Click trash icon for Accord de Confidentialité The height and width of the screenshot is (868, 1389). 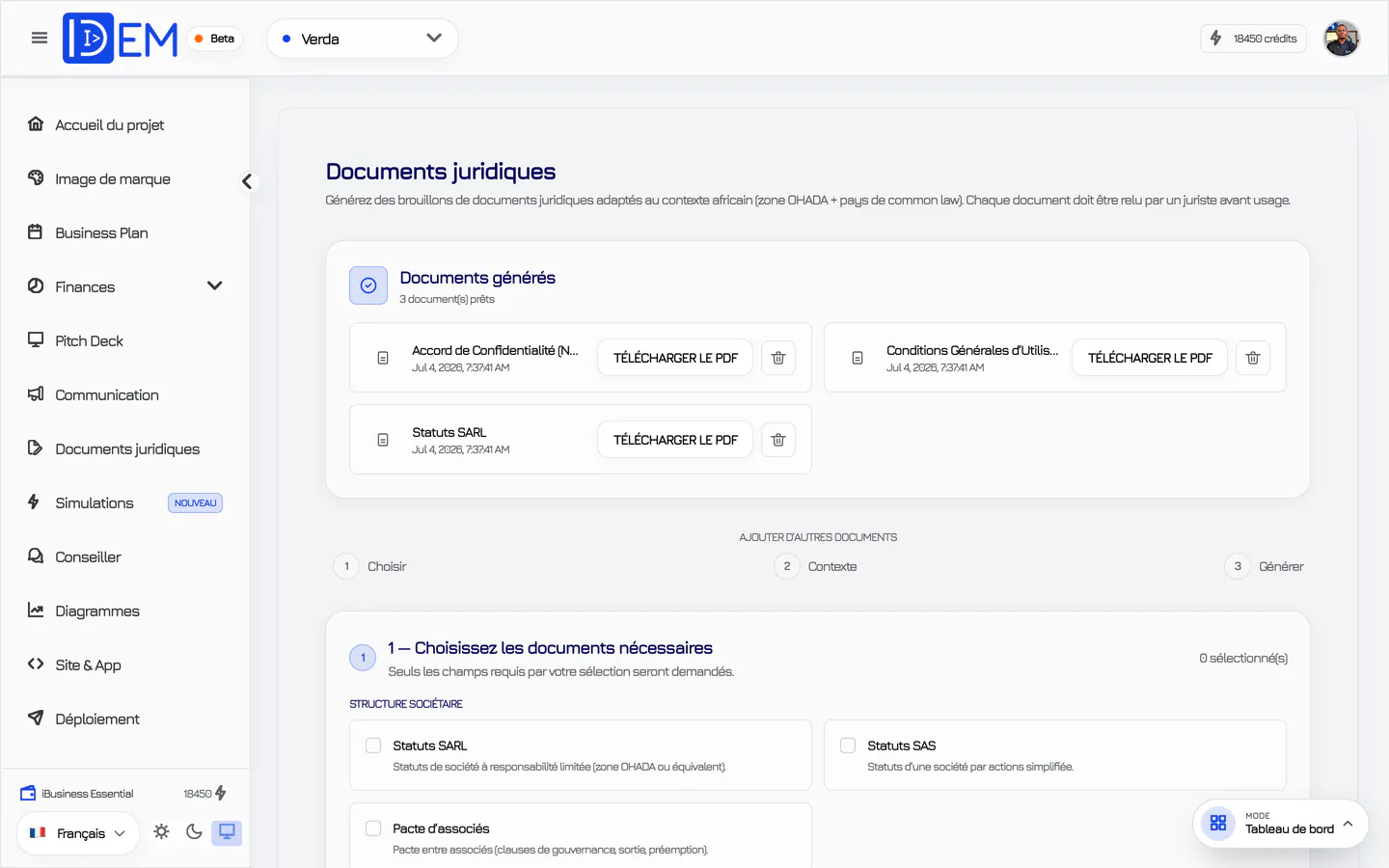coord(778,358)
